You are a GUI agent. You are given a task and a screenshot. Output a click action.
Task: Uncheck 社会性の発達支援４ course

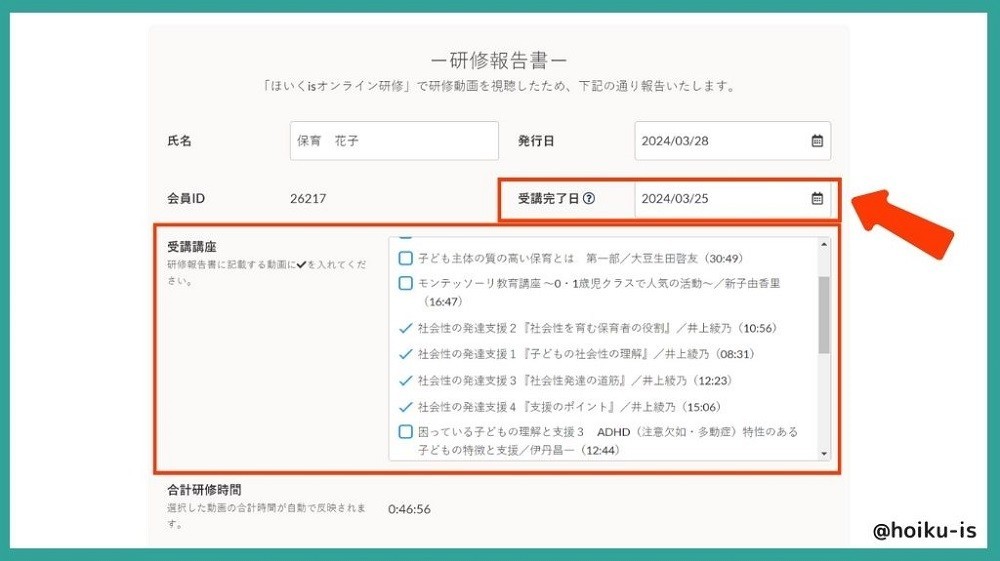[406, 407]
